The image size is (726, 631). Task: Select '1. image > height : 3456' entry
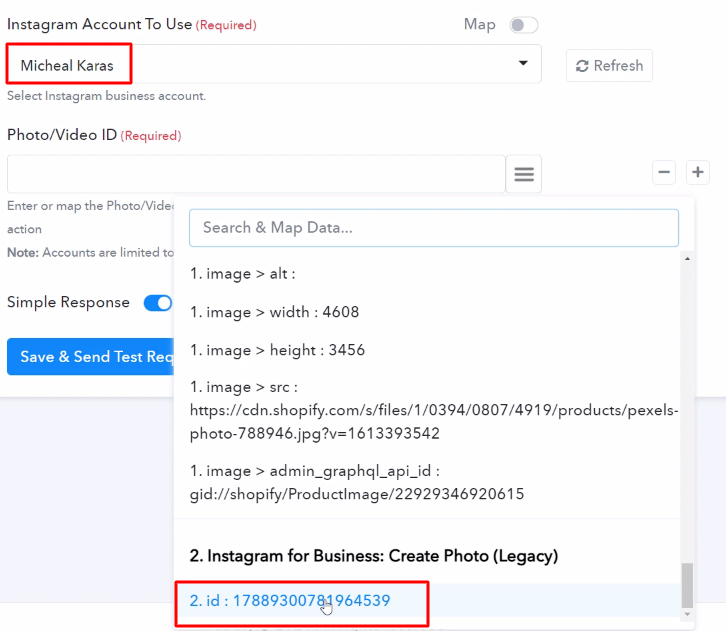(277, 350)
